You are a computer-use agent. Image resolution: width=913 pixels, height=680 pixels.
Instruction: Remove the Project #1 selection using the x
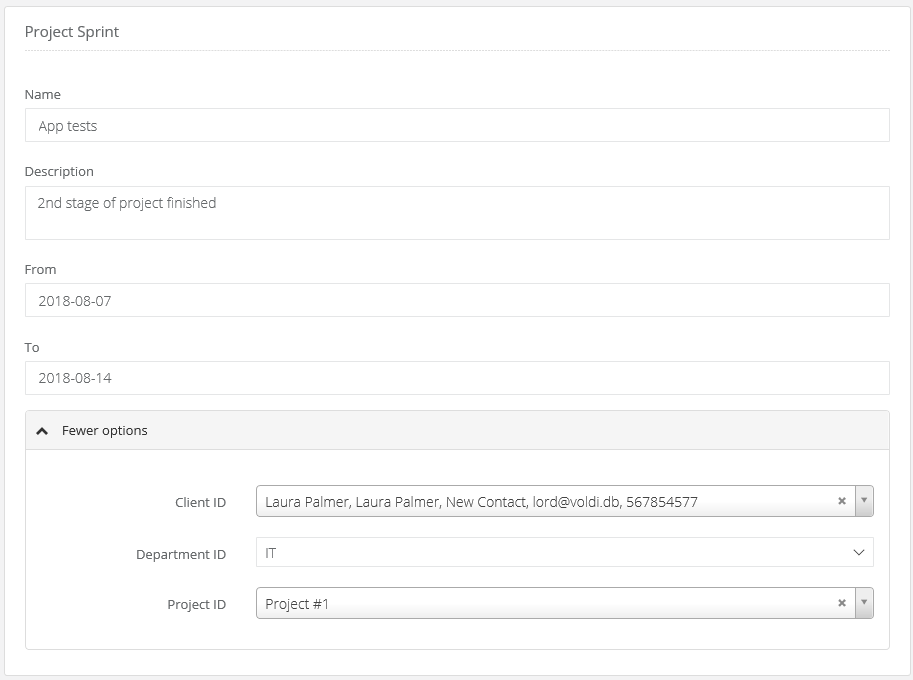pos(842,604)
